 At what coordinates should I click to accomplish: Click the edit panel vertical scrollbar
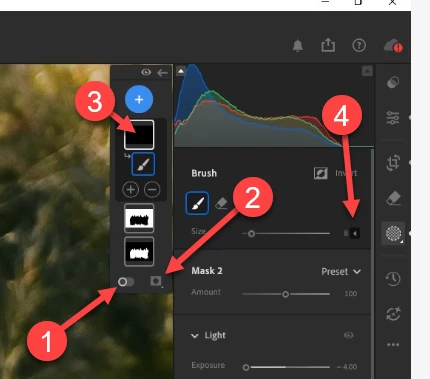click(x=373, y=263)
